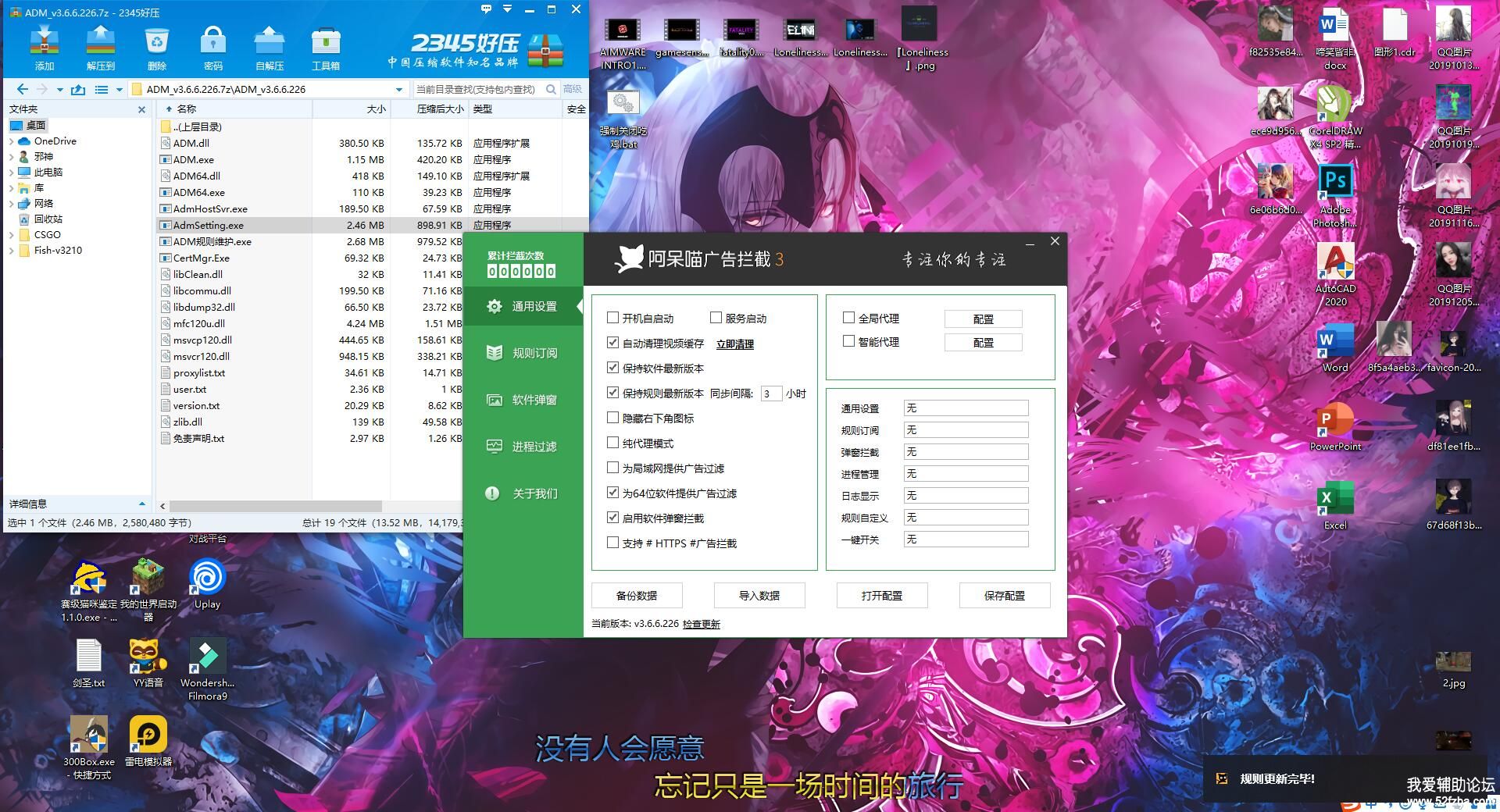Open the Uplay desktop shortcut icon
The height and width of the screenshot is (812, 1500).
[207, 579]
